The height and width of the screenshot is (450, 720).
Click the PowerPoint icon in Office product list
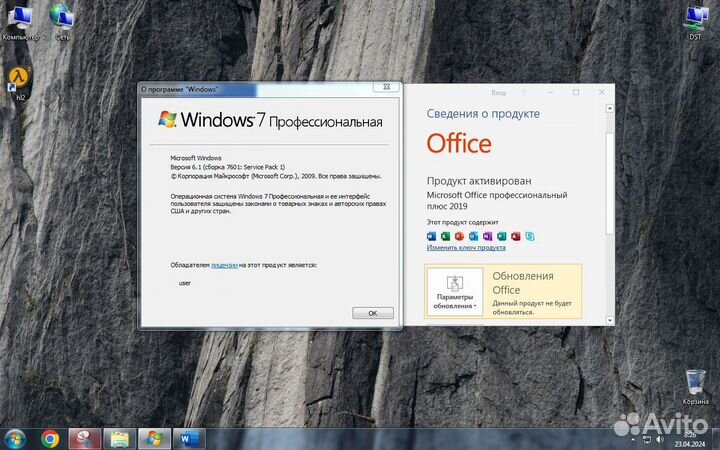[459, 236]
